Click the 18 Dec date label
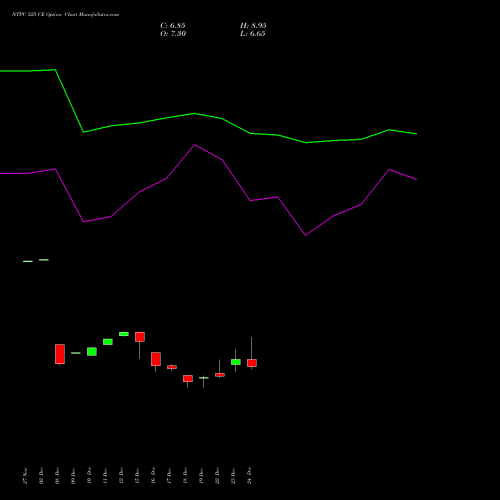This screenshot has width=500, height=500. click(x=185, y=476)
